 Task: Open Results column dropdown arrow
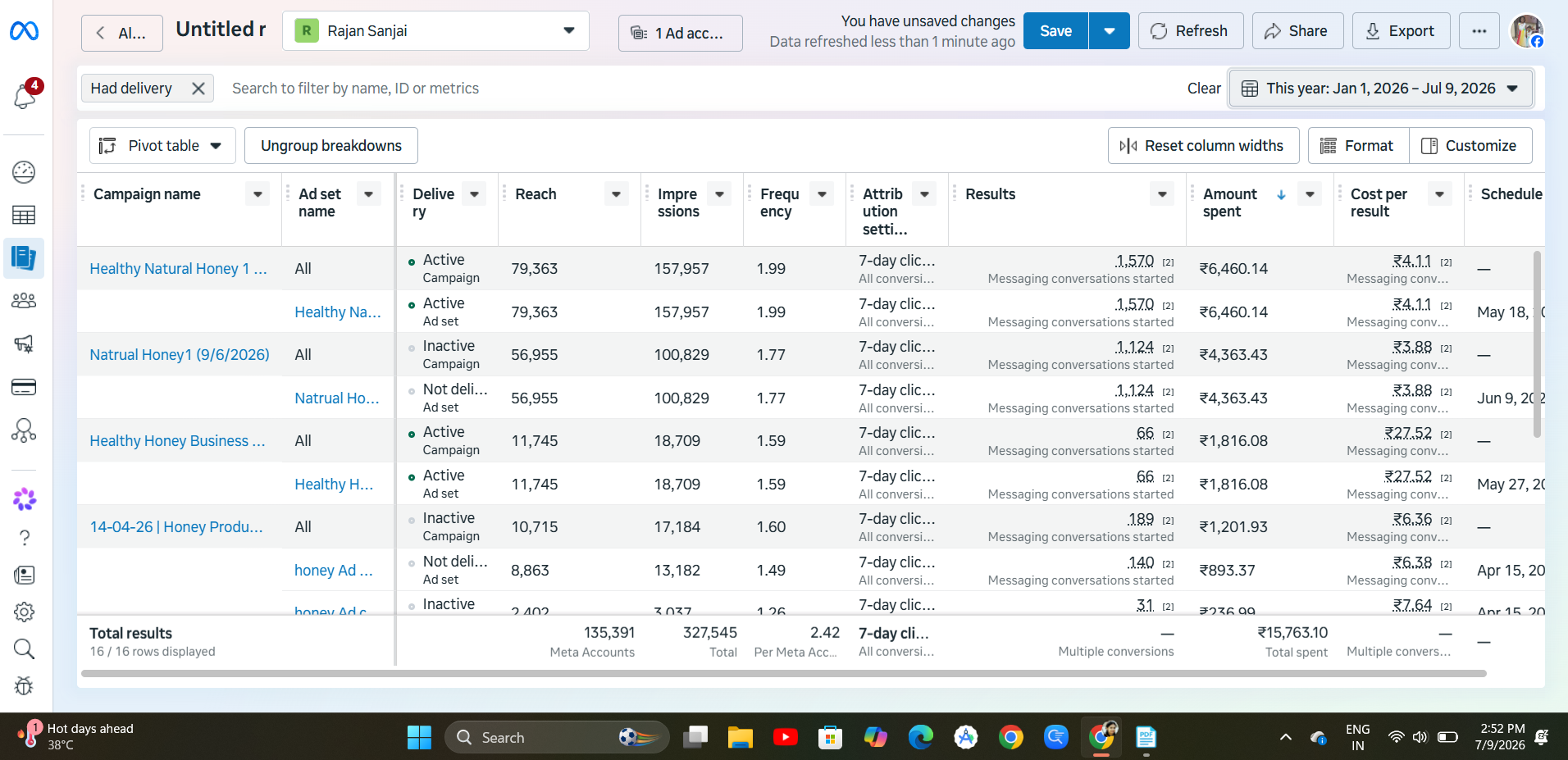pos(1162,194)
